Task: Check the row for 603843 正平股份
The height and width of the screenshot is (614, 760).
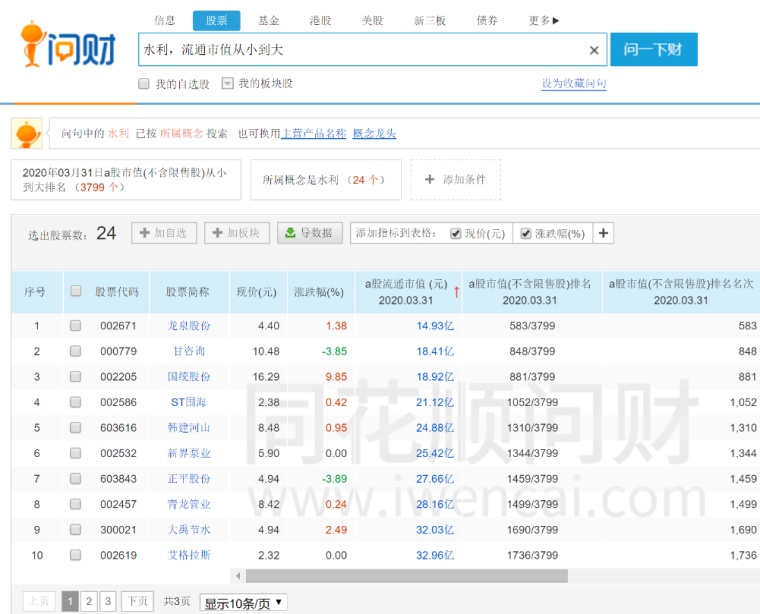Action: [x=75, y=478]
